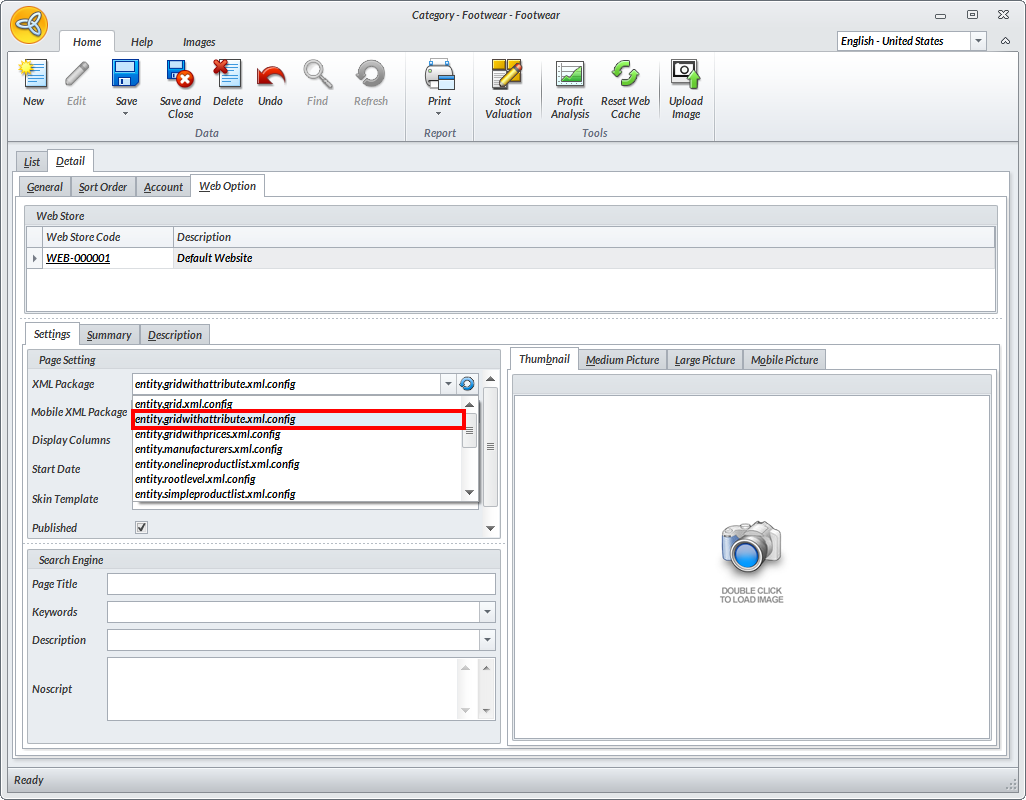1026x800 pixels.
Task: Click refresh icon beside XML Package field
Action: [x=467, y=384]
